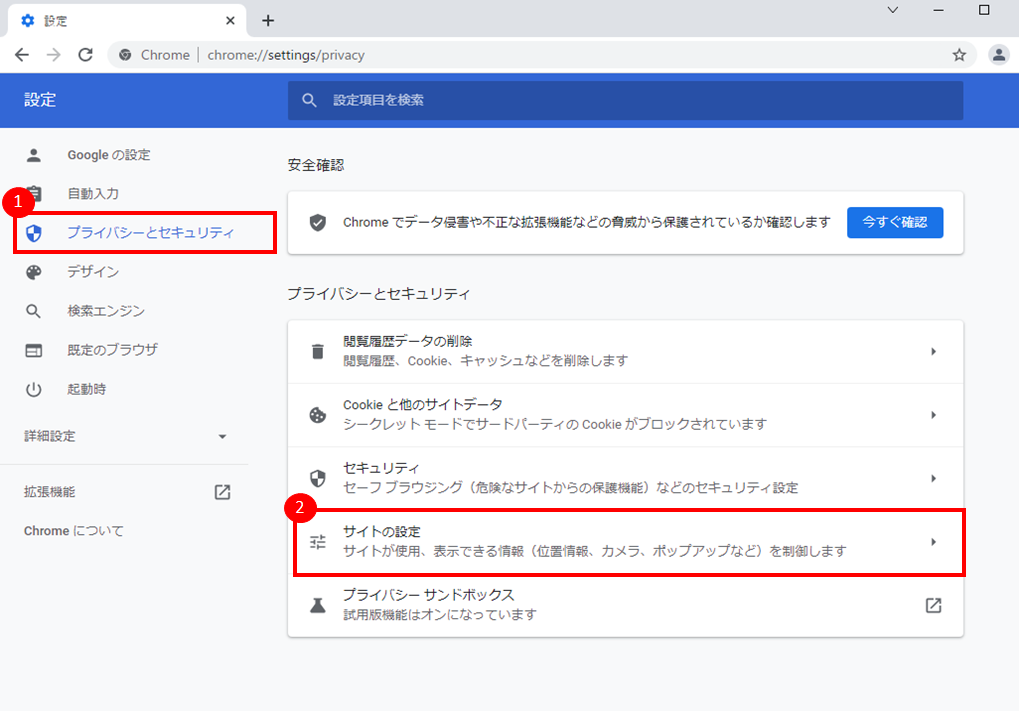Expand Cookie と他のサイトデータ with its arrow
Screen dimensions: 1019x711
933,415
